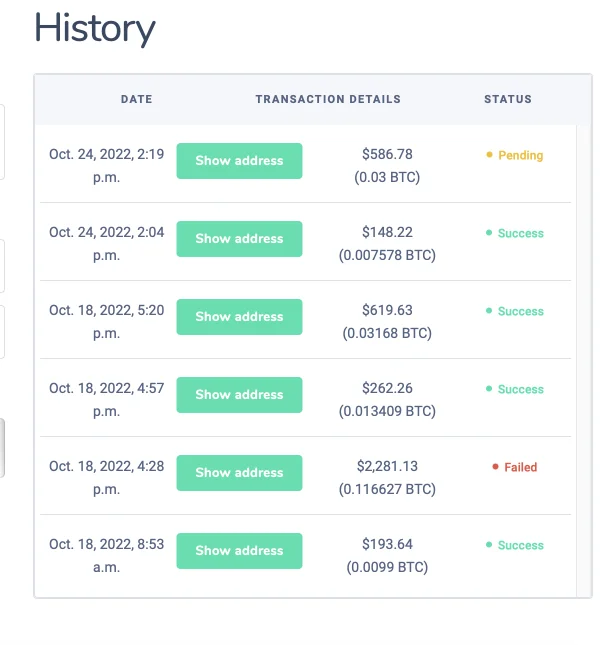Click the Transaction Details column header
This screenshot has height=645, width=600.
[x=328, y=100]
